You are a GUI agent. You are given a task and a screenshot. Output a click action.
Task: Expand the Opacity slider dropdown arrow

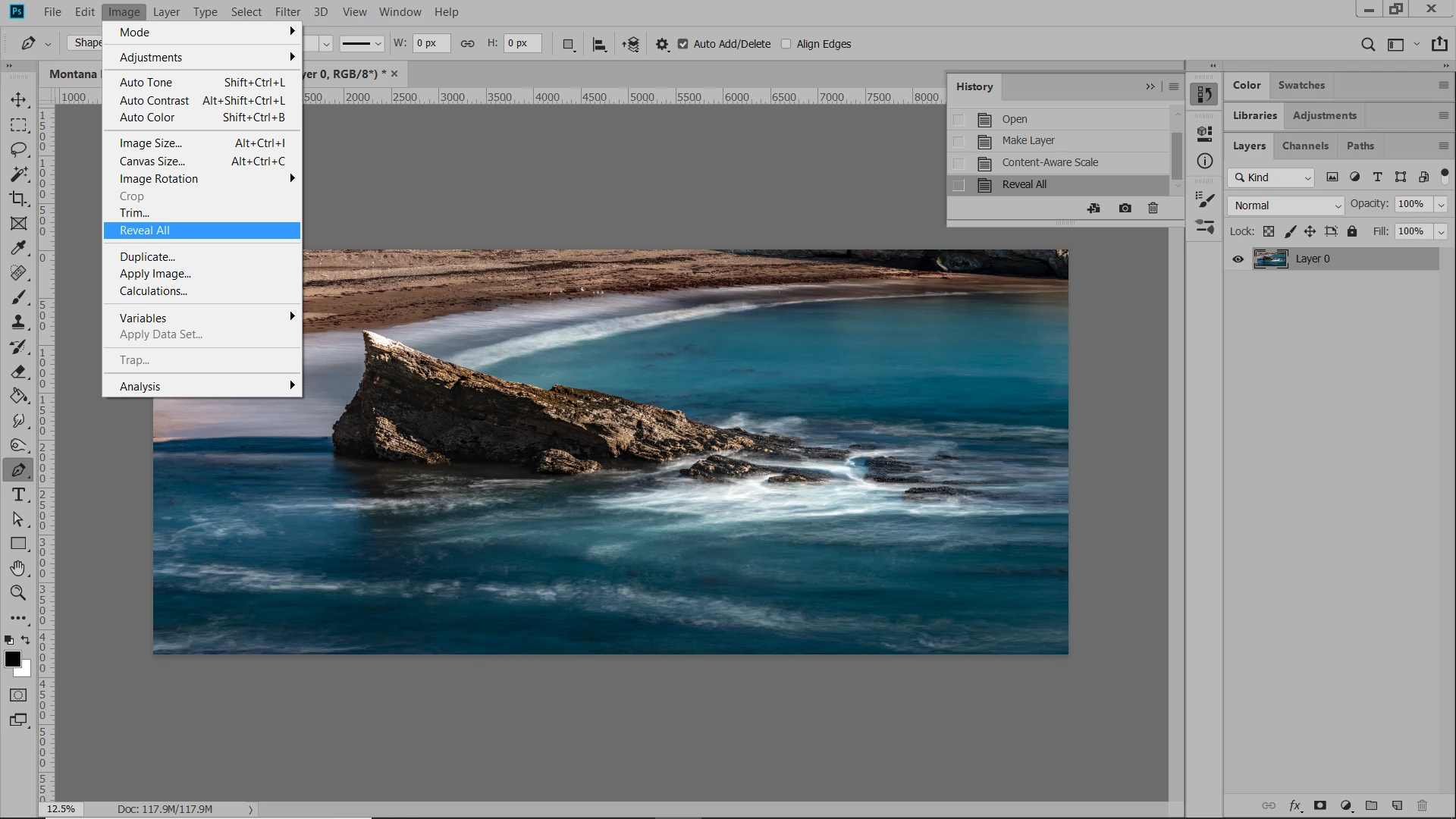1441,204
